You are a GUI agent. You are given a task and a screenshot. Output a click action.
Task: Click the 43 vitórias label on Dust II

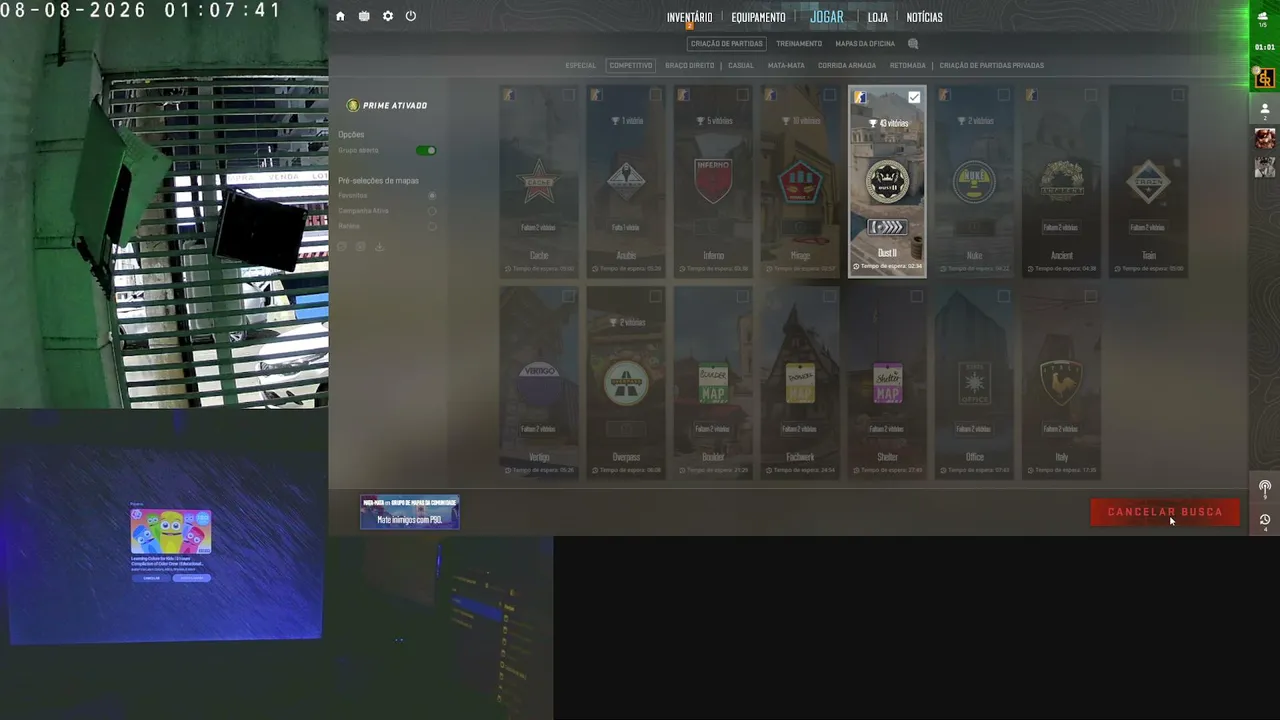(888, 123)
